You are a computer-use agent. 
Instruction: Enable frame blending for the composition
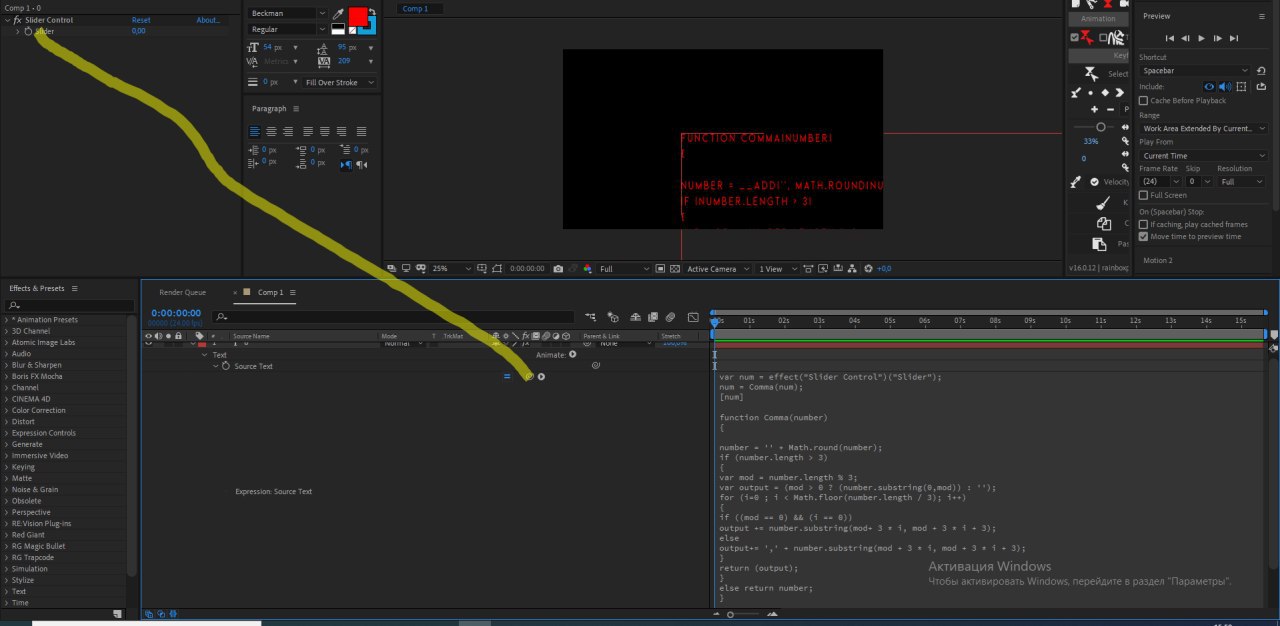651,317
